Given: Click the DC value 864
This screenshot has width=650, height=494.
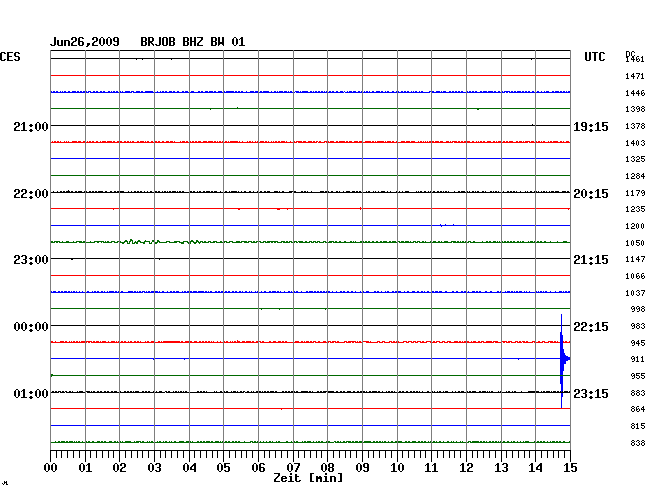Looking at the screenshot, I should click(x=638, y=409).
